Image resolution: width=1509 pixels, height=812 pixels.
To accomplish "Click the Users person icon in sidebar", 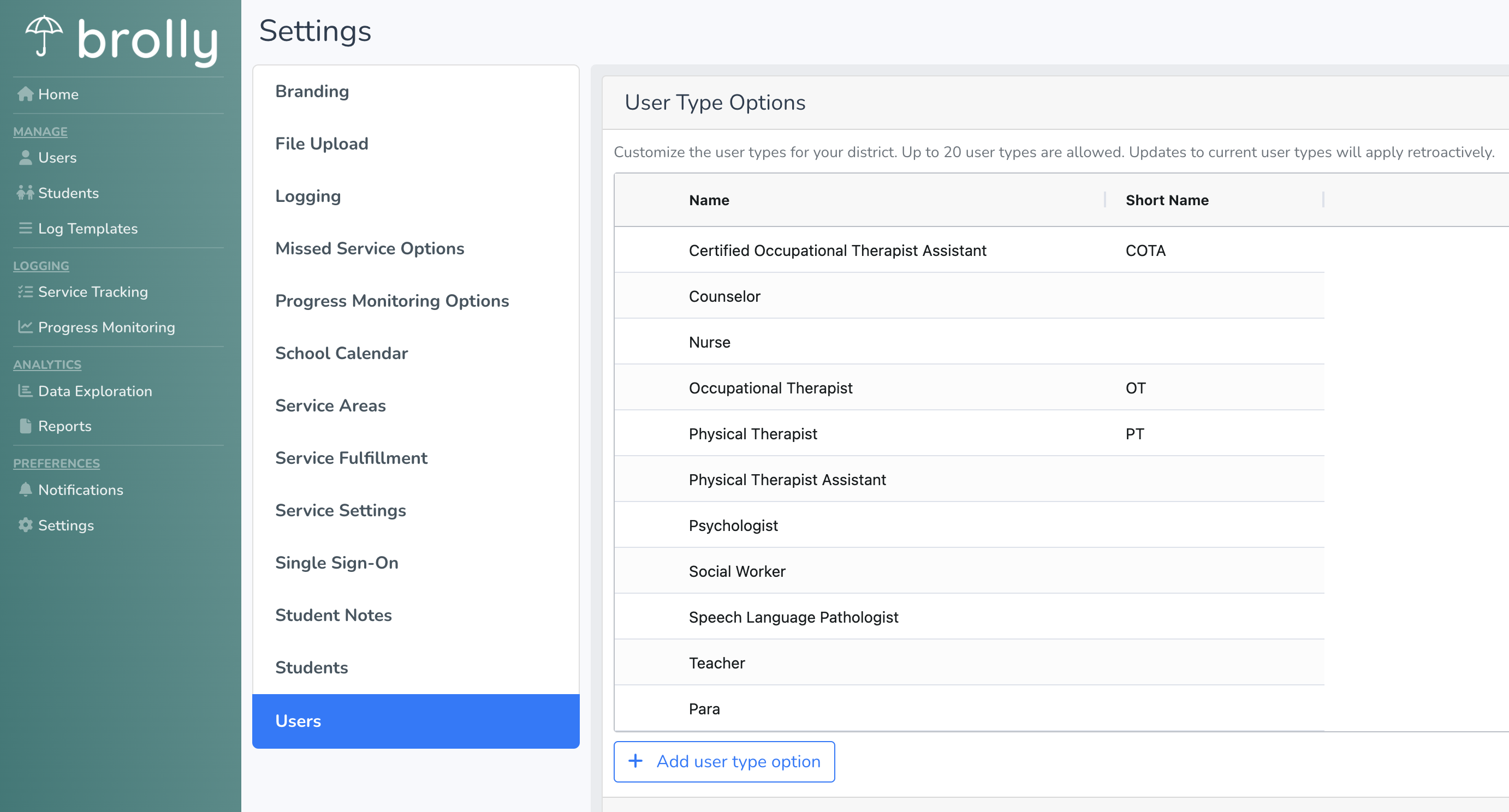I will [25, 158].
